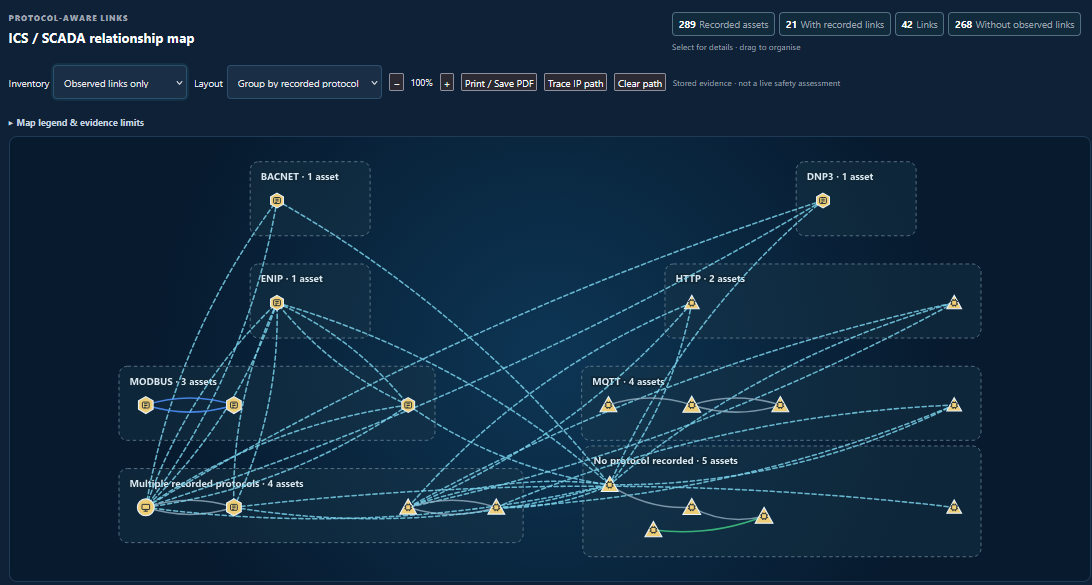Click the MQTT · 4 assets group label
The image size is (1092, 585).
coord(628,382)
